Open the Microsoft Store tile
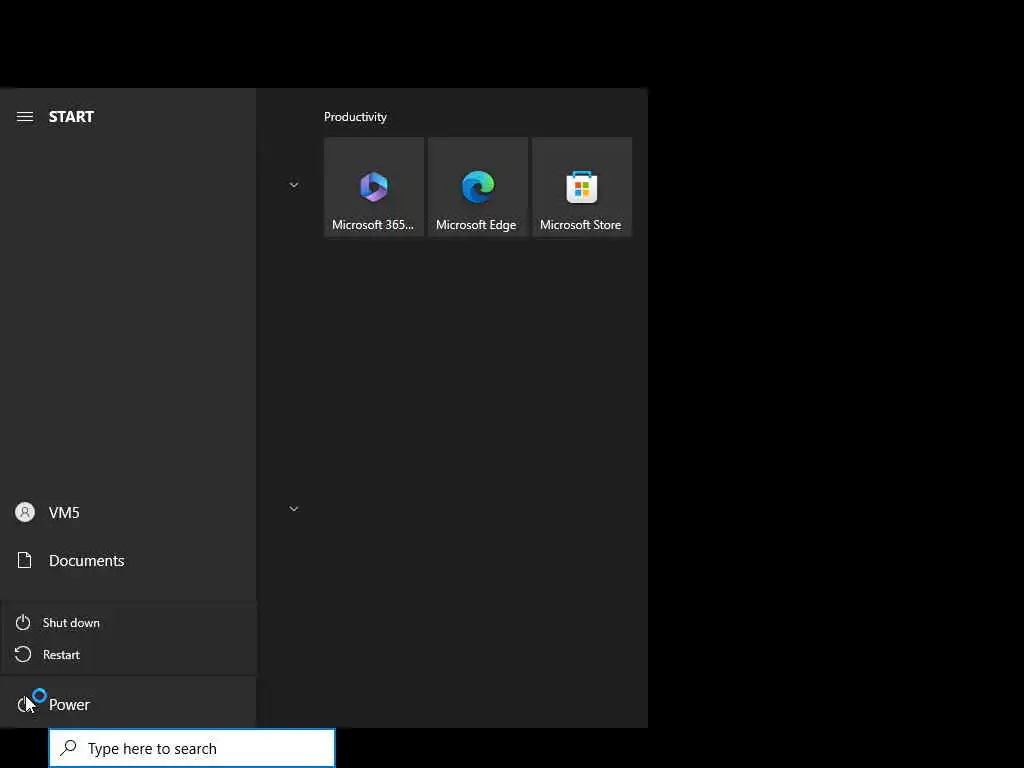1024x768 pixels. coord(582,187)
